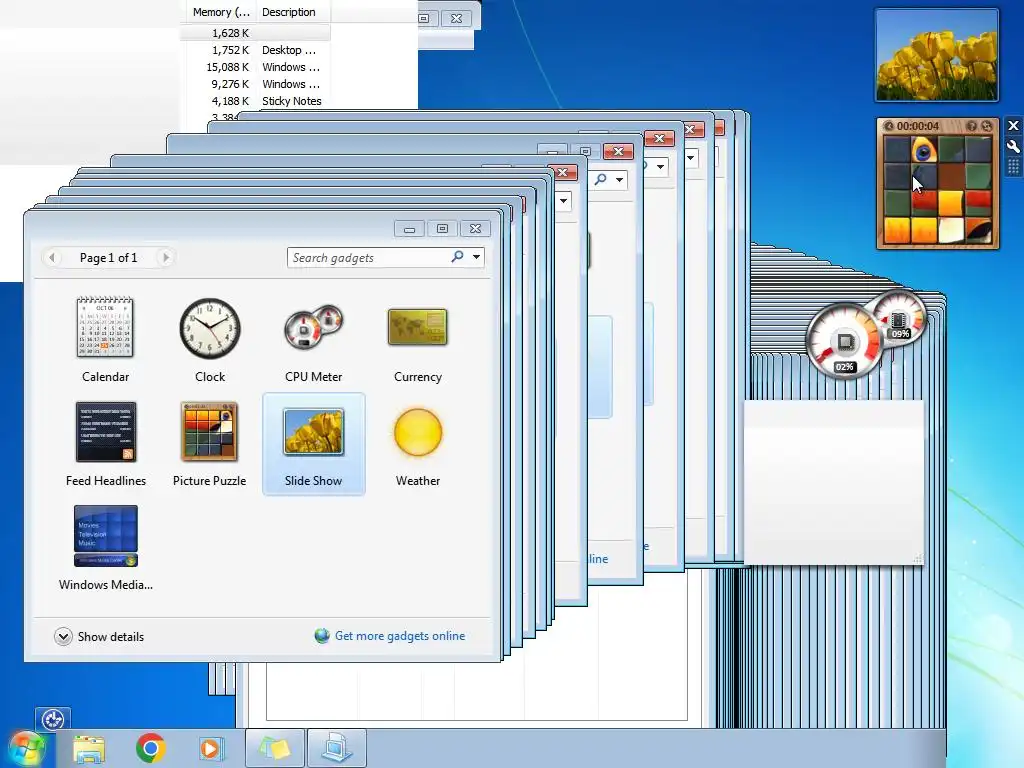1024x768 pixels.
Task: Click the search magnifier icon in gadgets window
Action: [458, 257]
